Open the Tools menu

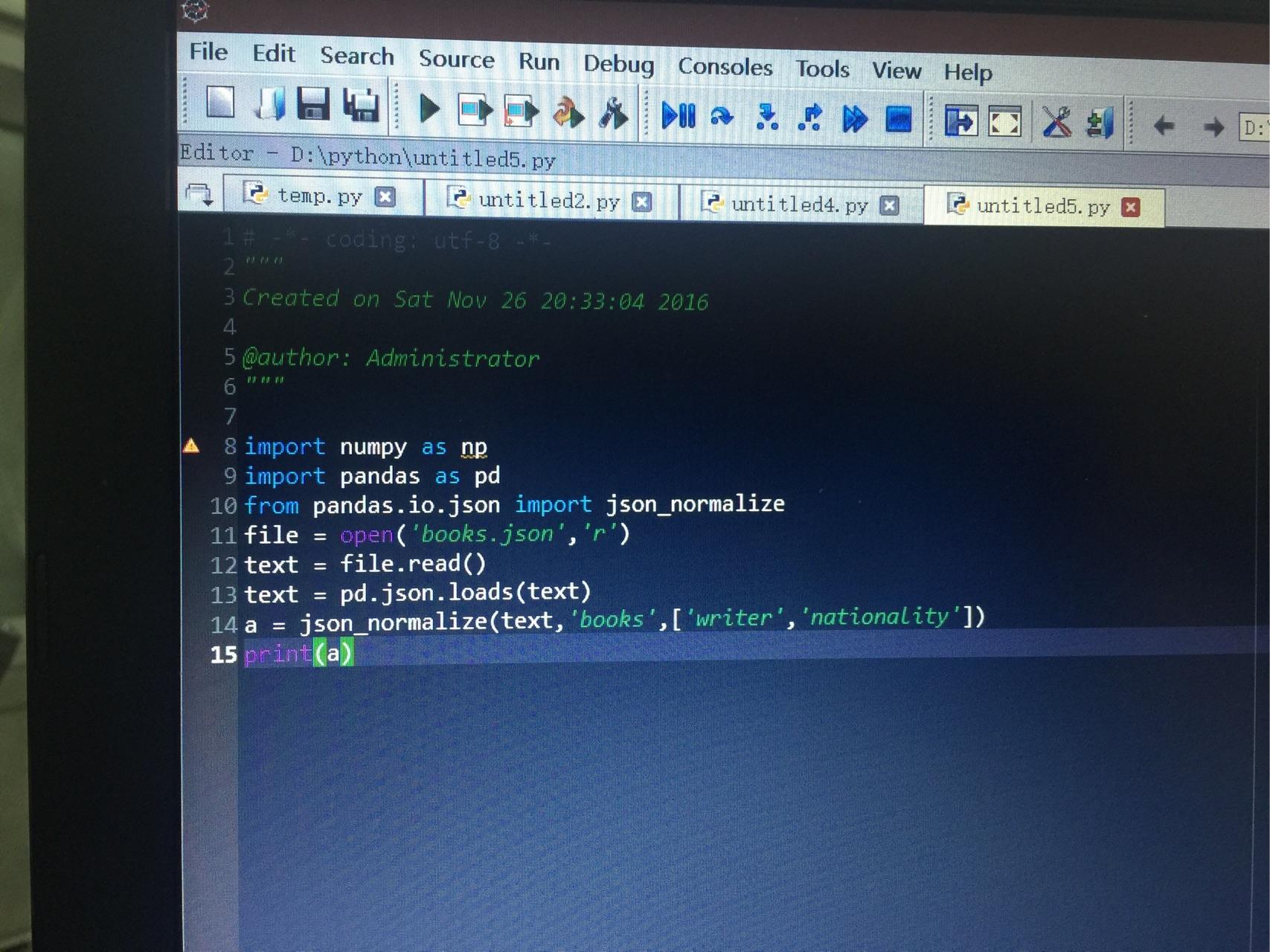click(x=823, y=69)
